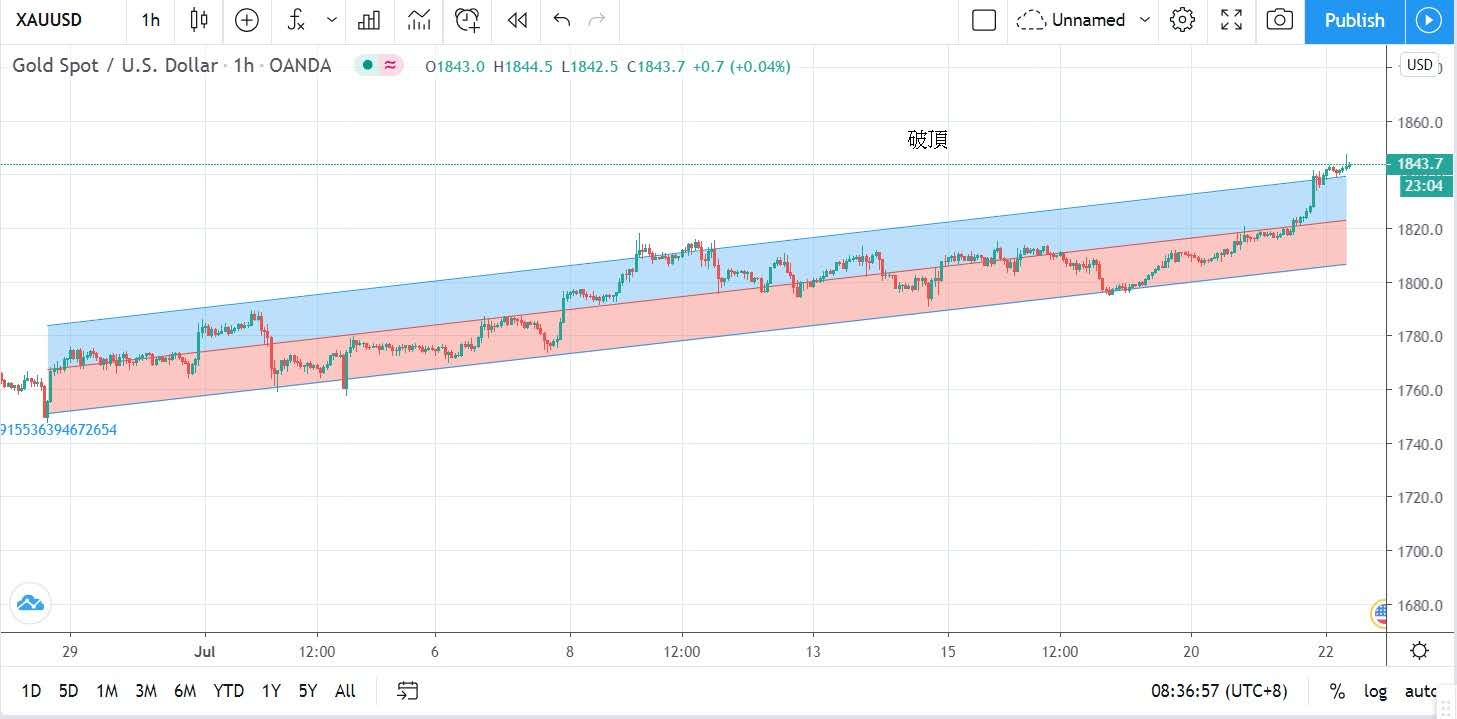Open the Indicators (fx) button
This screenshot has width=1457, height=719.
(x=296, y=20)
